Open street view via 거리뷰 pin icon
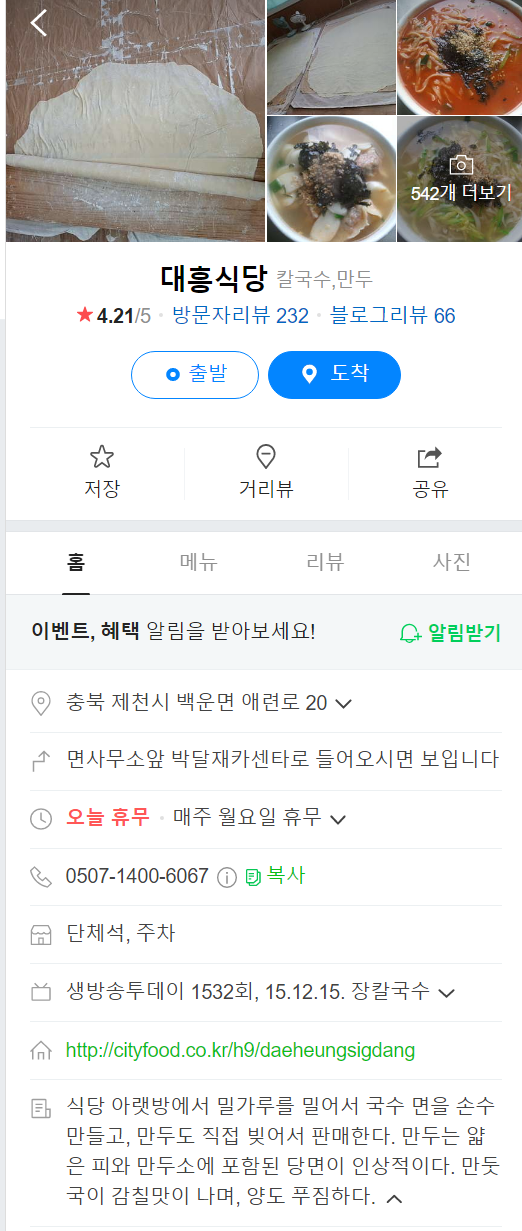The width and height of the screenshot is (522, 1231). click(266, 458)
